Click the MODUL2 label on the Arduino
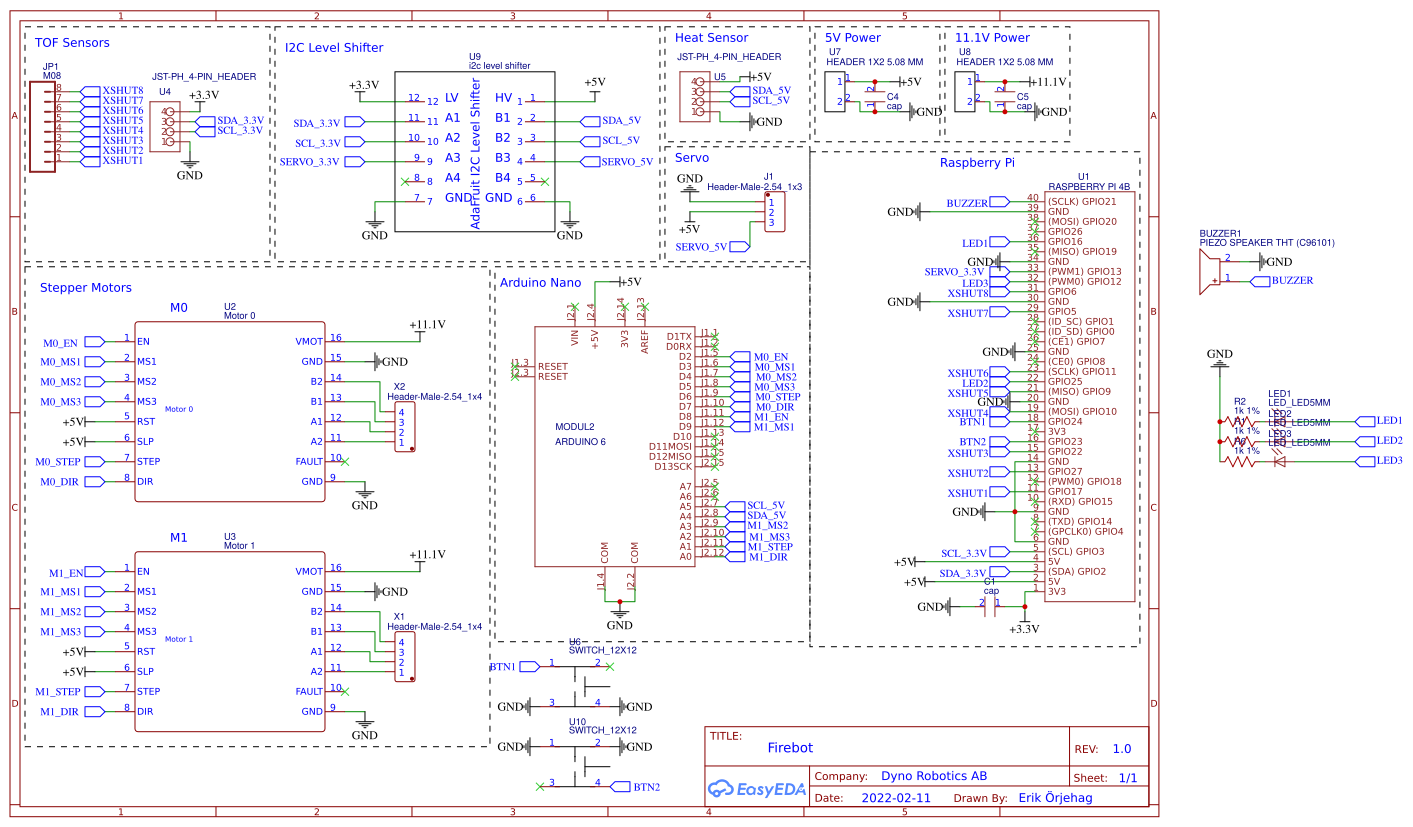This screenshot has height=827, width=1413. tap(574, 427)
